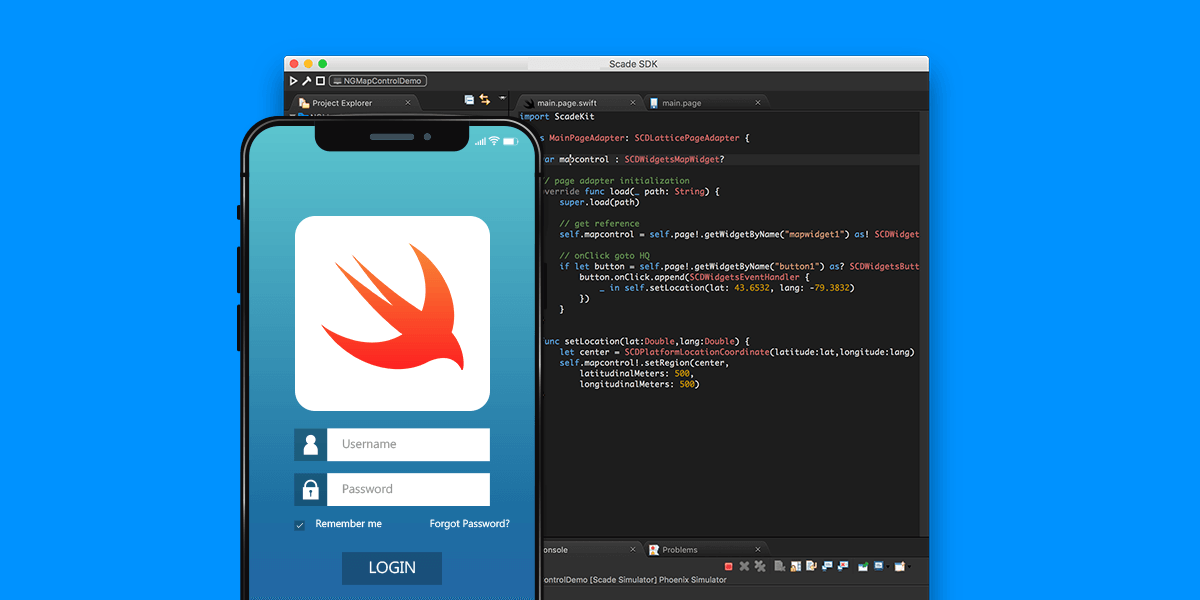Click the 'import ScadeKit' code line
Image resolution: width=1200 pixels, height=600 pixels.
(558, 117)
